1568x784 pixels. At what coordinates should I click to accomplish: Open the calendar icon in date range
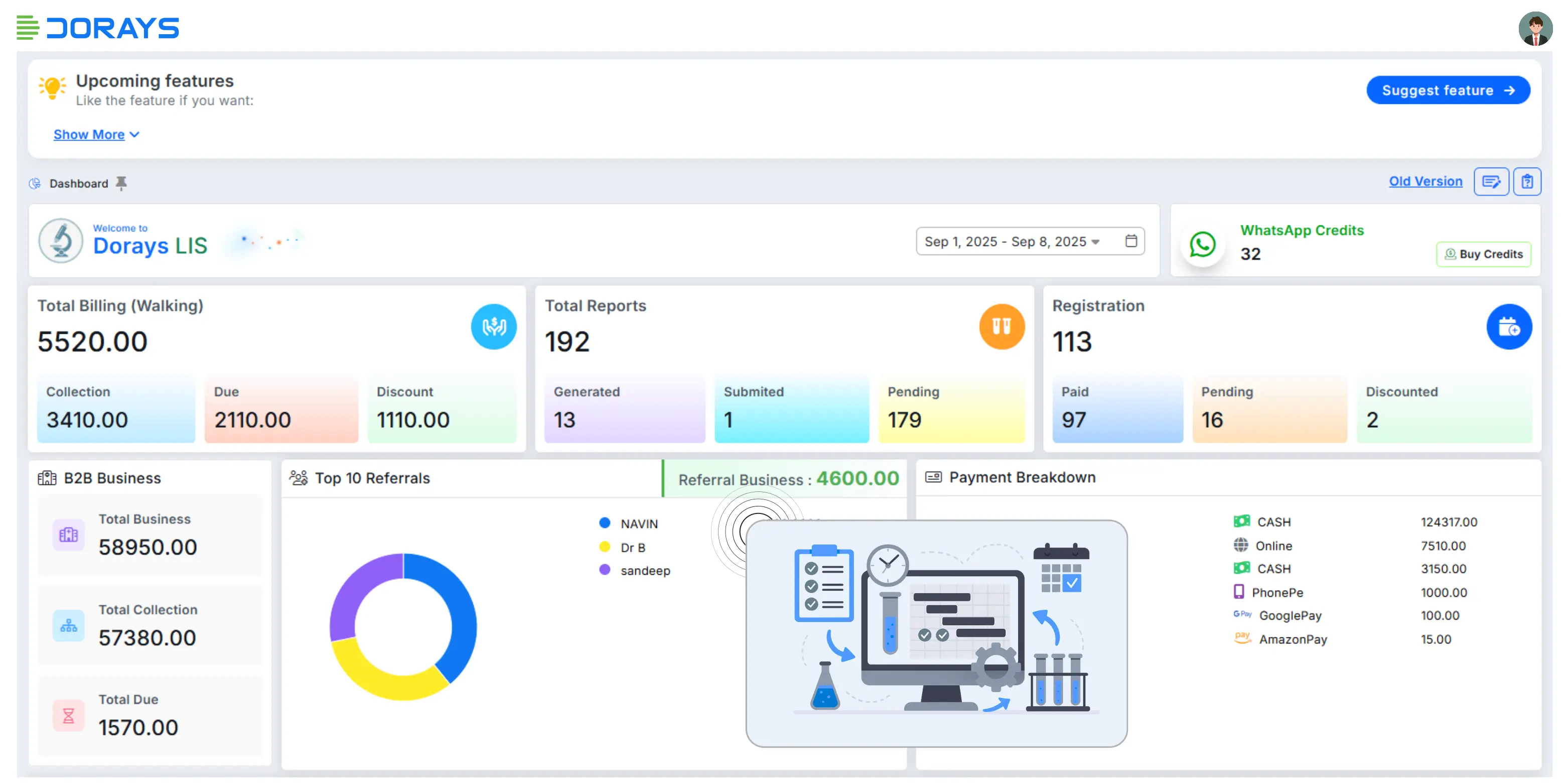point(1130,241)
